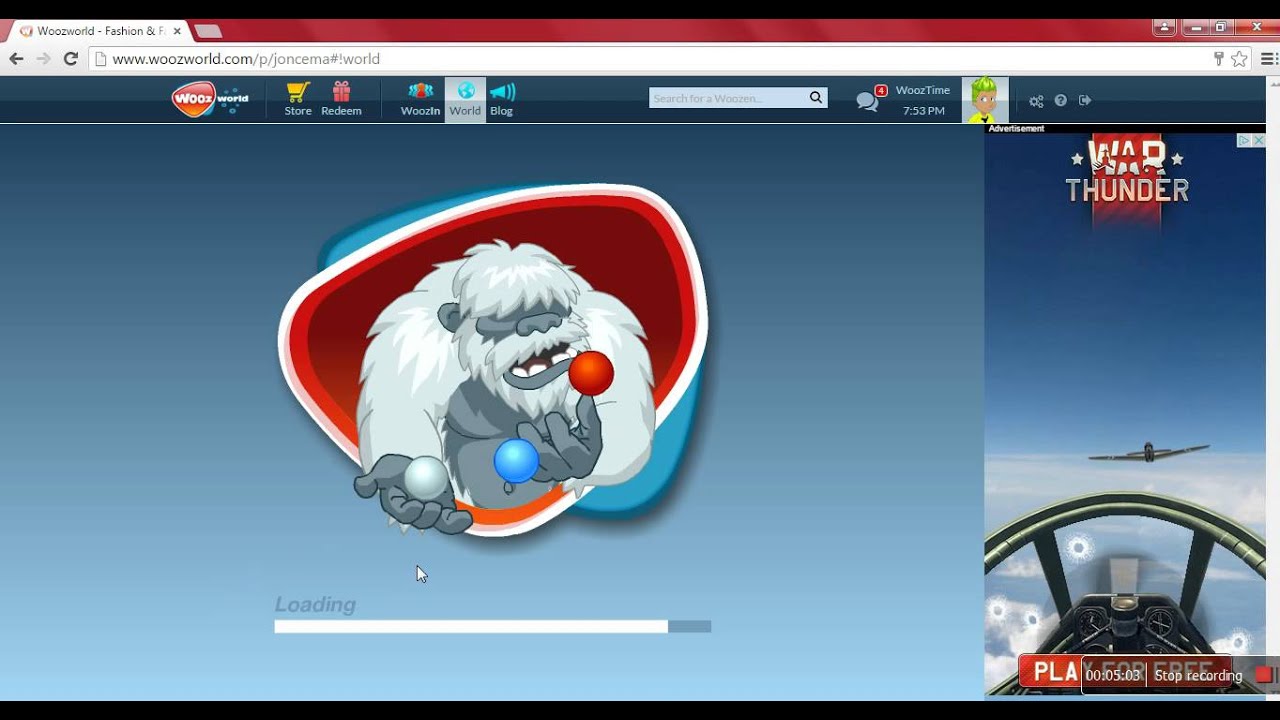Click the woozworld.com address bar
1280x720 pixels.
tap(650, 59)
